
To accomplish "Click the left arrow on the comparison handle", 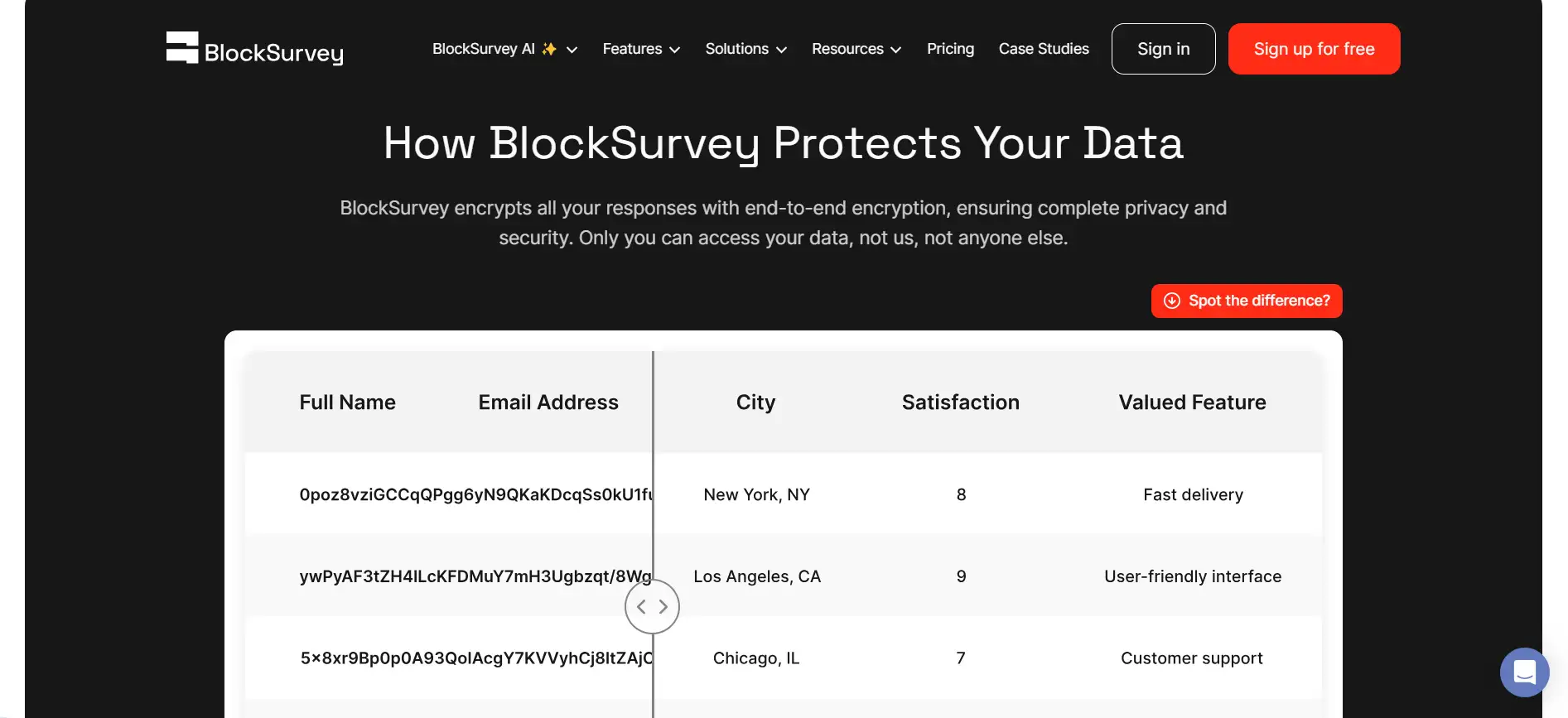I will [x=642, y=607].
